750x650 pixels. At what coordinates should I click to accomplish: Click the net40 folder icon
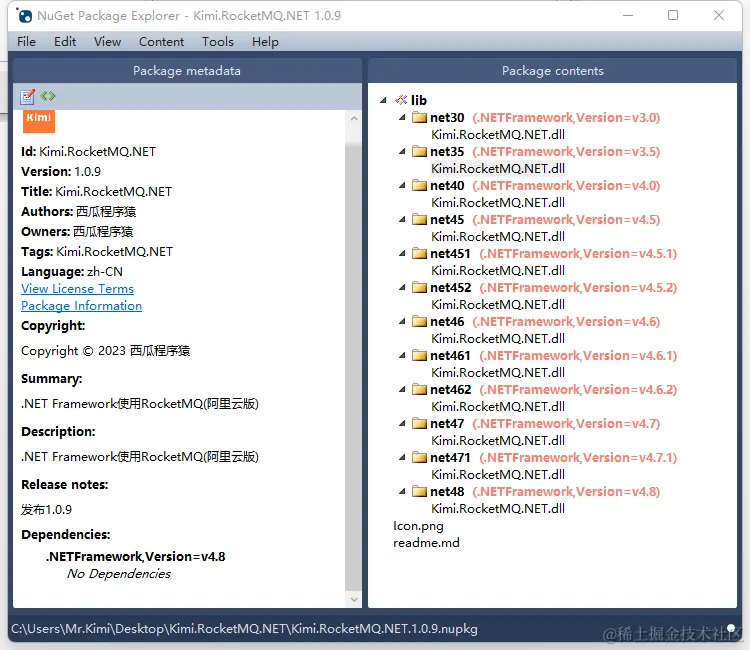[x=419, y=185]
